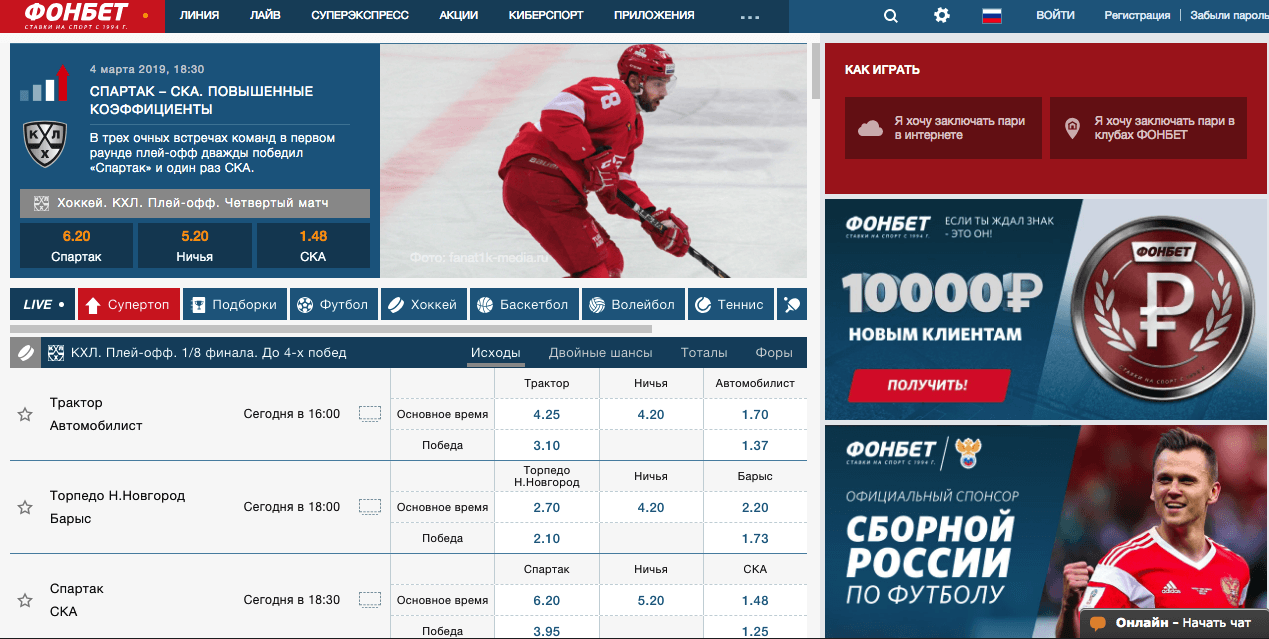The width and height of the screenshot is (1269, 639).
Task: Select odds 2.70 for Торпедо Н.Новгород
Action: [547, 507]
